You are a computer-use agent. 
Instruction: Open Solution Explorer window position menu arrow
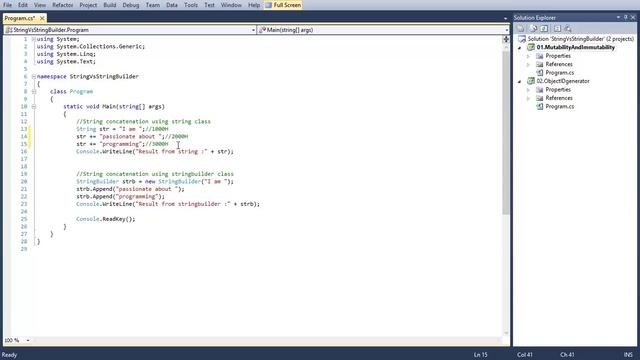(x=618, y=18)
